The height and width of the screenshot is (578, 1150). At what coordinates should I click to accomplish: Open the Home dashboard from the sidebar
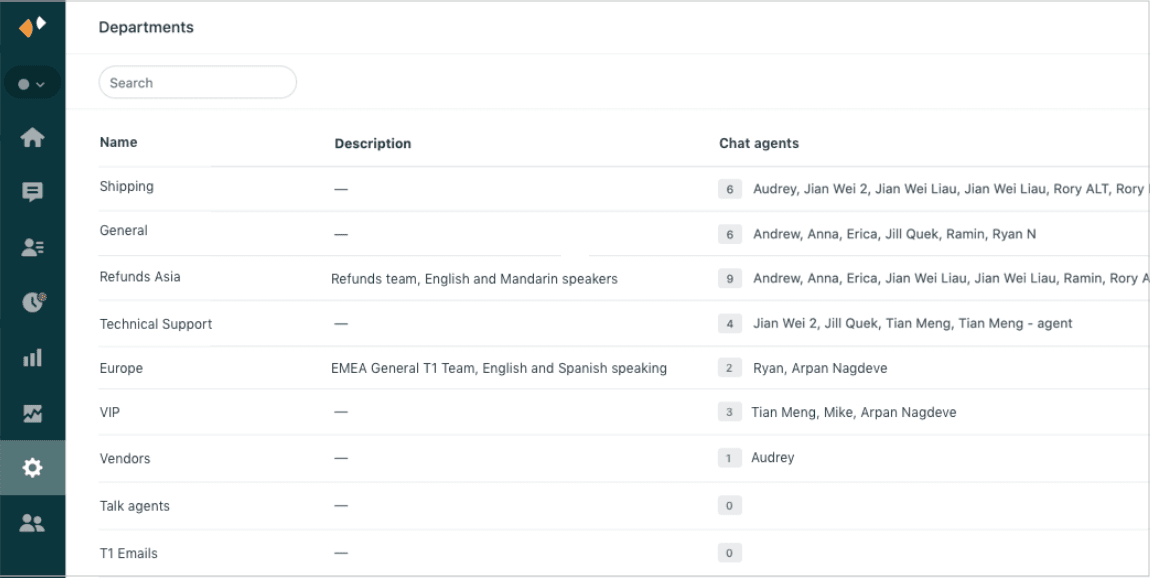[31, 137]
